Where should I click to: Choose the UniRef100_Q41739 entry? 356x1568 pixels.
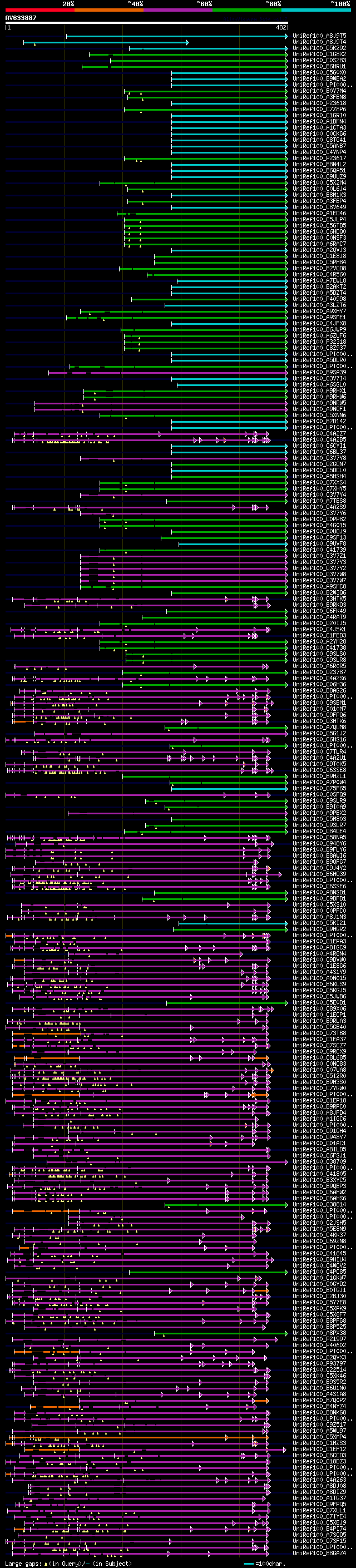319,550
